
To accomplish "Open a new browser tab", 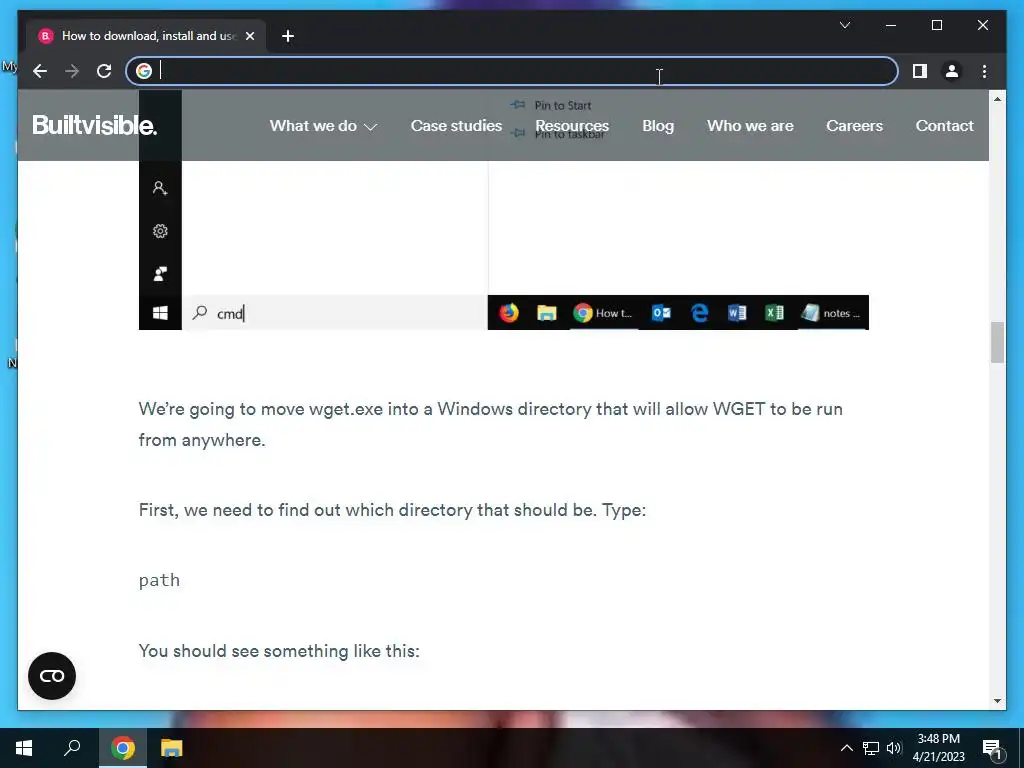I will [x=287, y=36].
